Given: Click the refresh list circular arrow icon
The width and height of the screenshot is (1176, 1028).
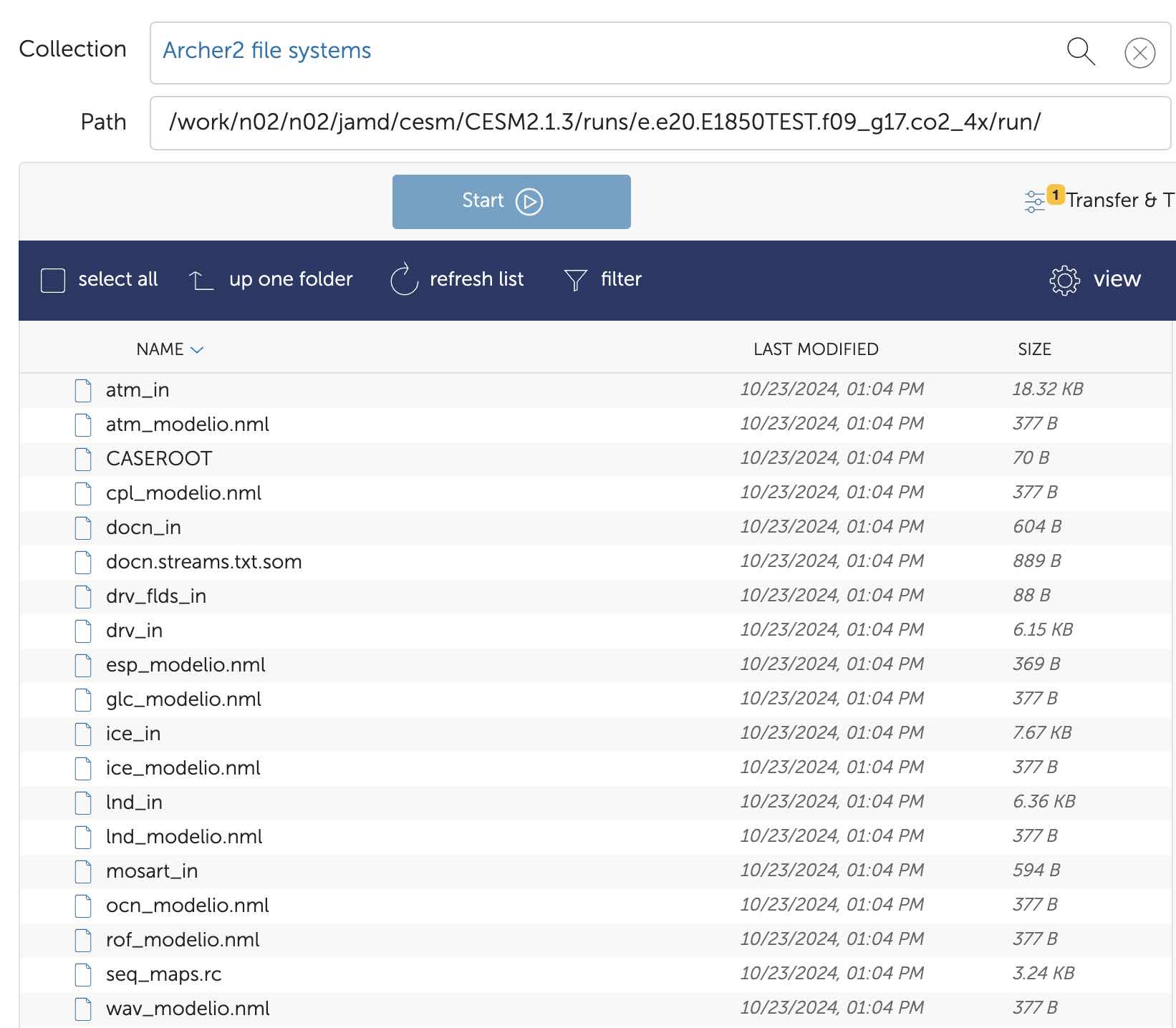Looking at the screenshot, I should coord(404,279).
